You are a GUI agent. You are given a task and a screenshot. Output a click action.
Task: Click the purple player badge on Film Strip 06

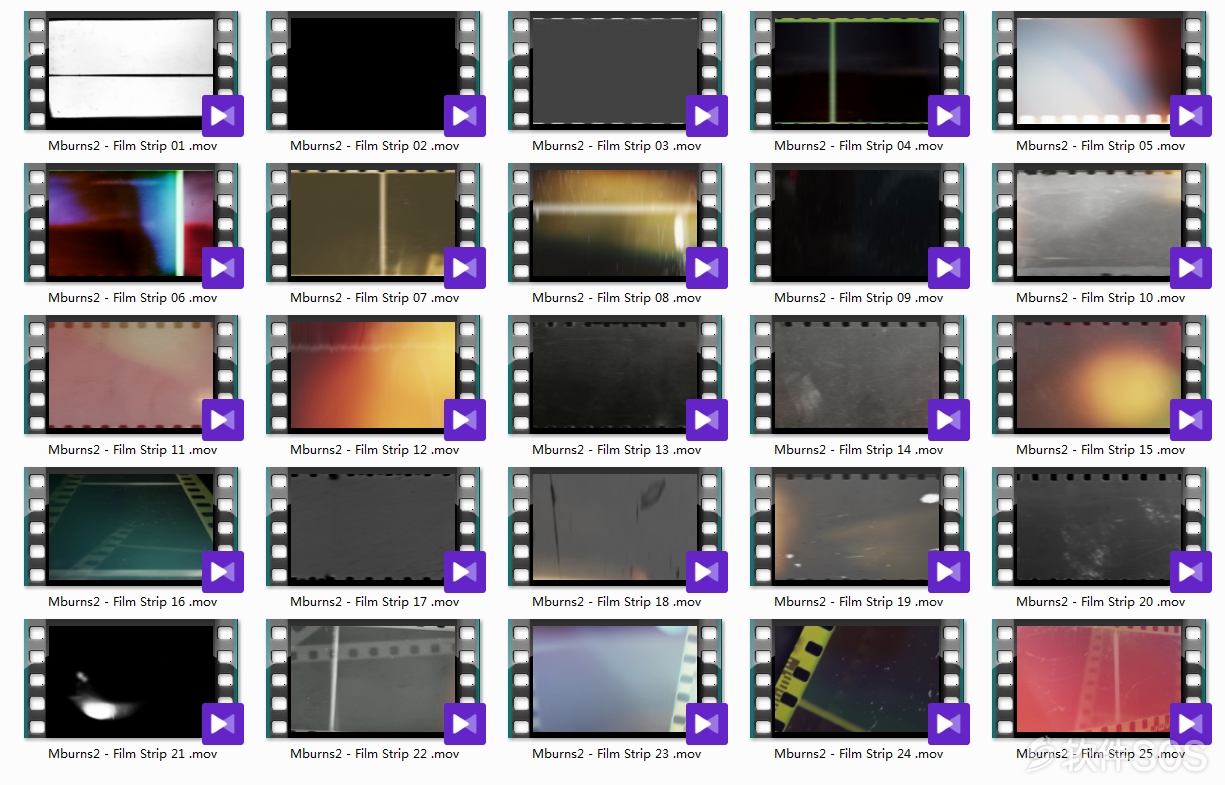coord(223,268)
